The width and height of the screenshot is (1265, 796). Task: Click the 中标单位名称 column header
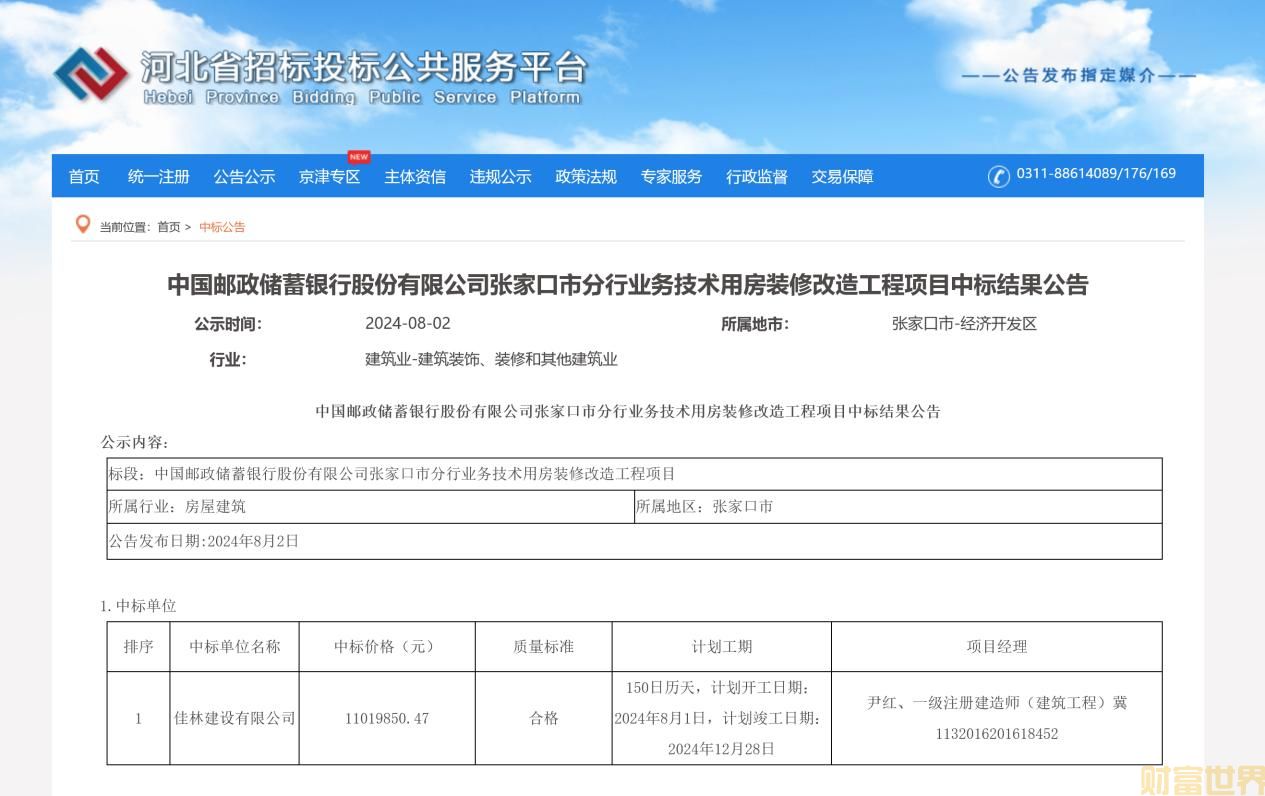235,647
